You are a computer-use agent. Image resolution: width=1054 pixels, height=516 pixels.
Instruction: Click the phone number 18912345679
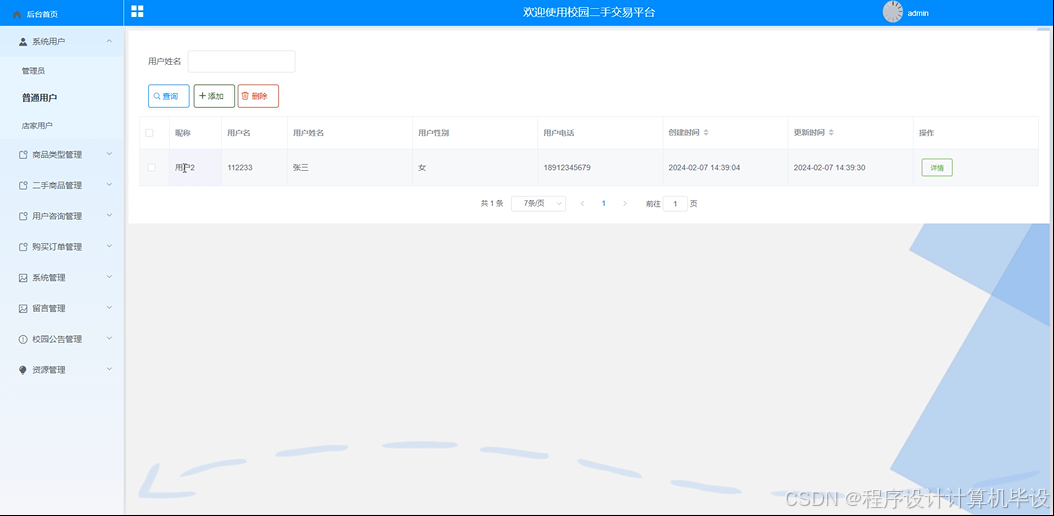[x=567, y=168]
